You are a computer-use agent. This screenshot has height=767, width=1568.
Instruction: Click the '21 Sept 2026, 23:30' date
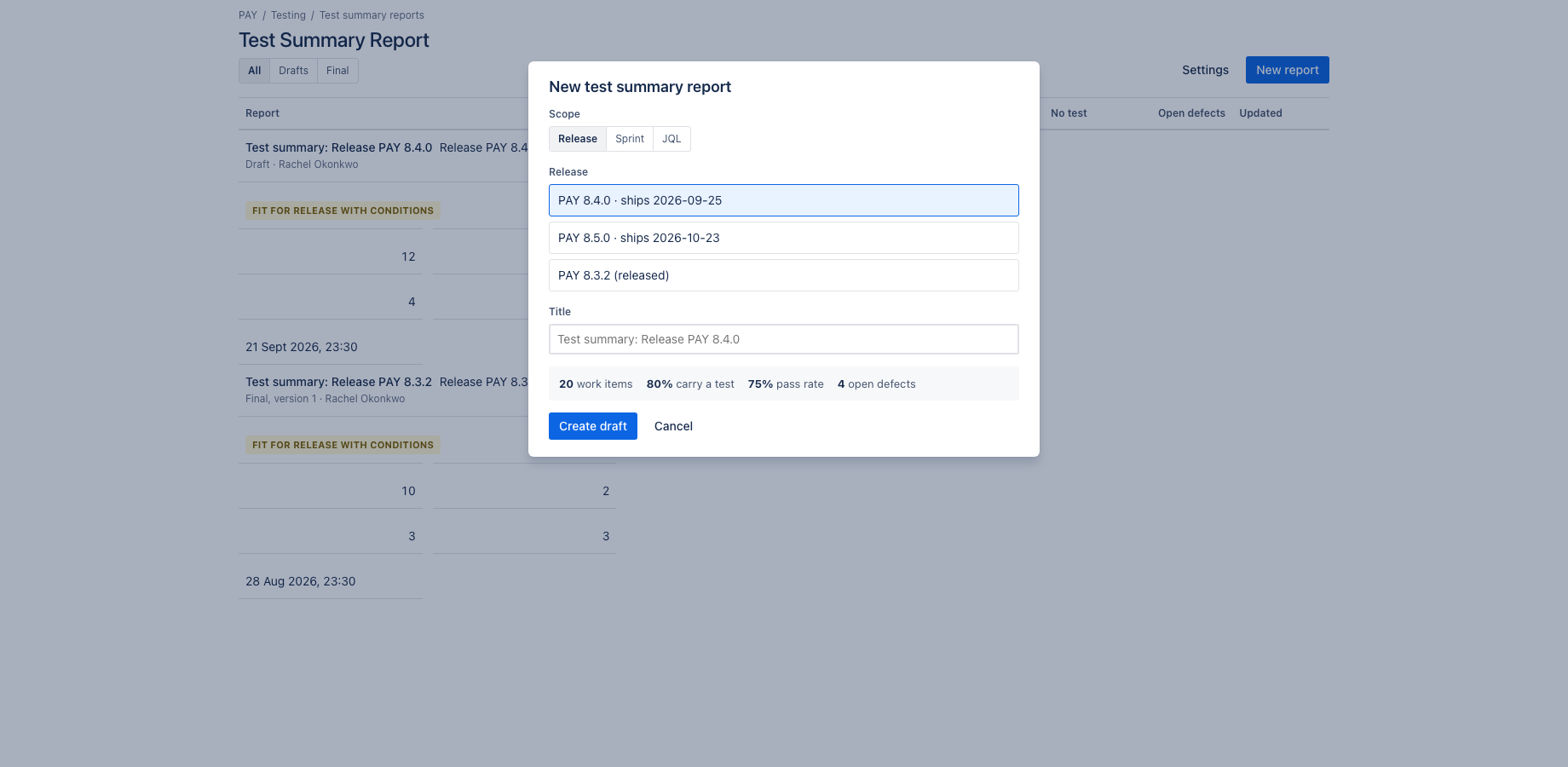point(302,347)
